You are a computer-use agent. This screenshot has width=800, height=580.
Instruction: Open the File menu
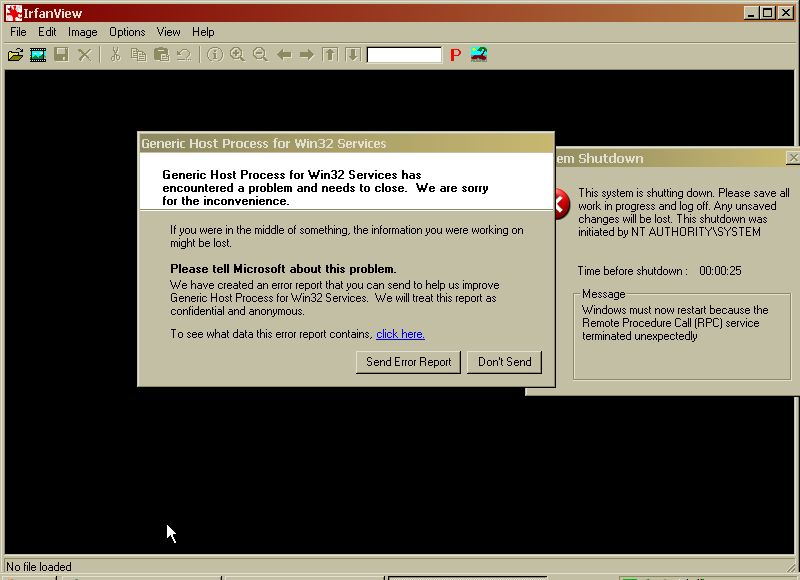coord(17,31)
